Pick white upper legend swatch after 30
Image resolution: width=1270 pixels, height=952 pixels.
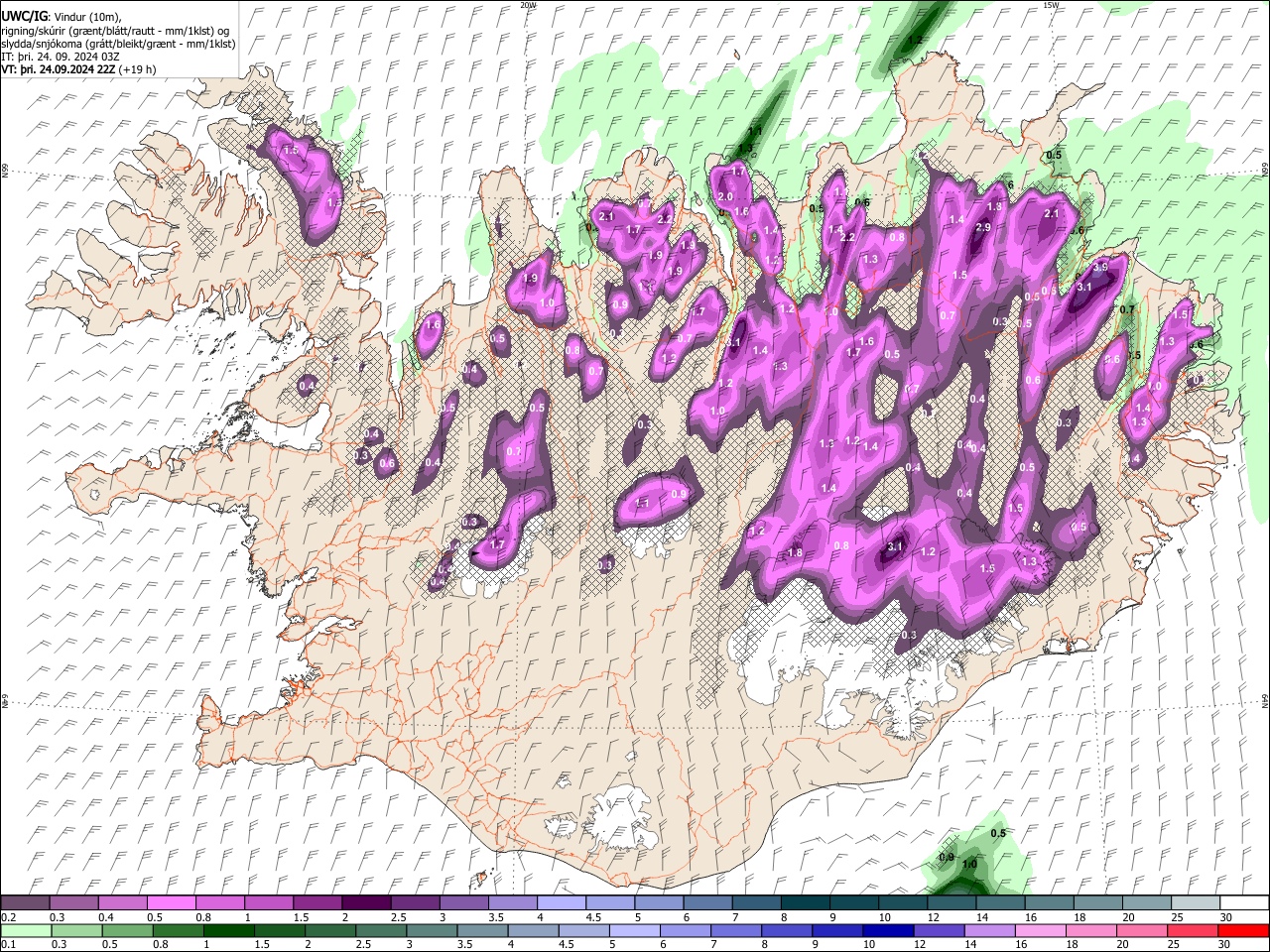coord(1244,902)
